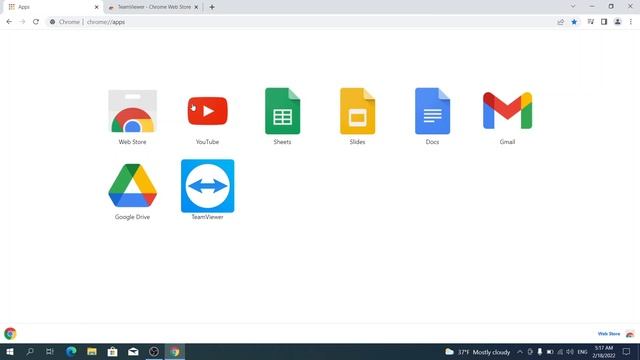Open the Windows Start menu
This screenshot has width=640, height=360.
[10, 352]
